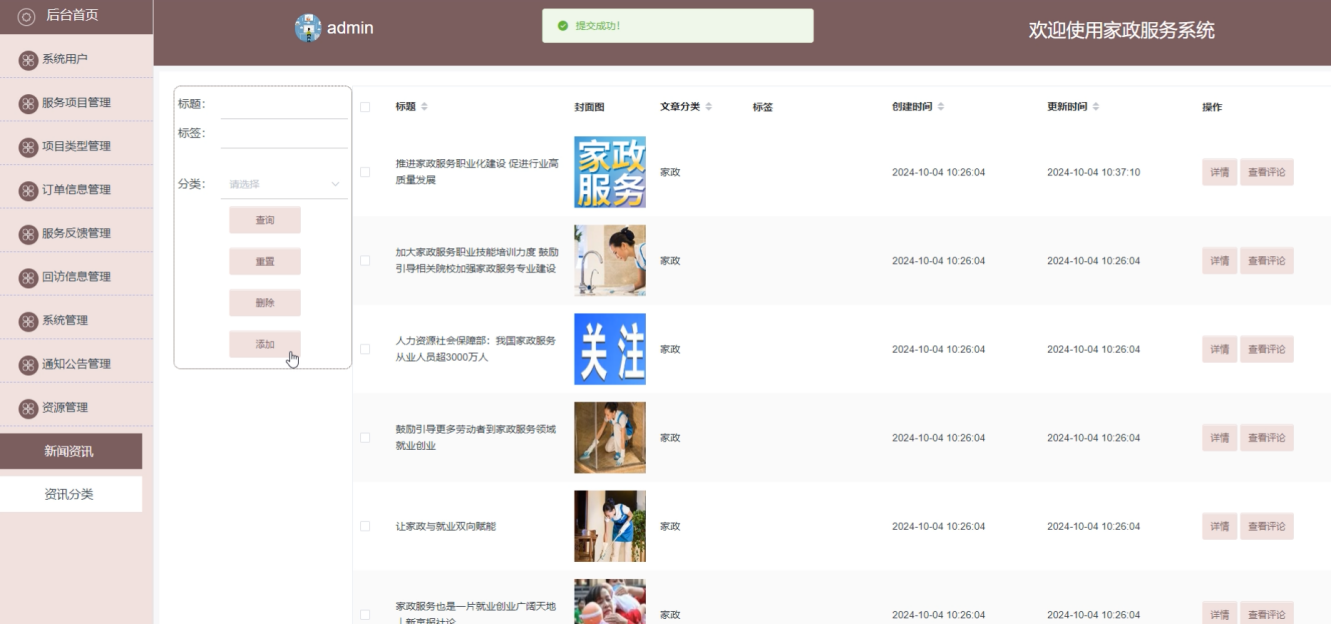Click the 删除 button
This screenshot has height=624, width=1331.
(x=265, y=303)
